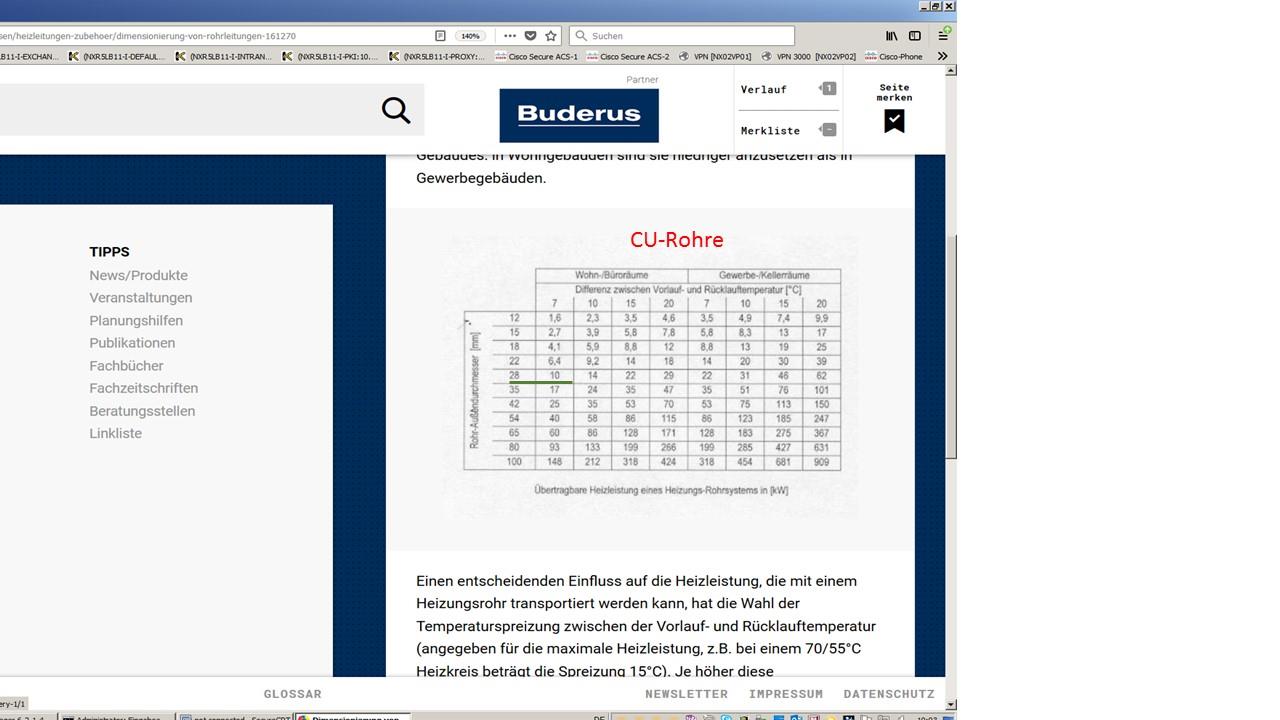Viewport: 1280px width, 720px height.
Task: Open the NXRSLB11-I-DEFAUL bookmark
Action: (x=117, y=57)
